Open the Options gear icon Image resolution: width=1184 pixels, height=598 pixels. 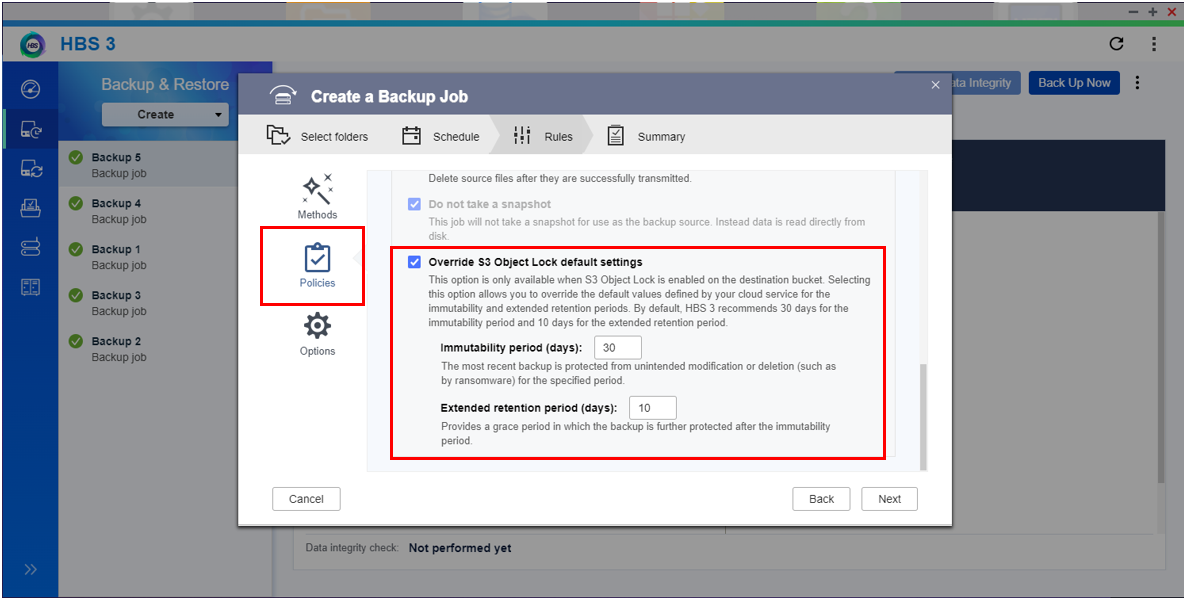(x=317, y=326)
